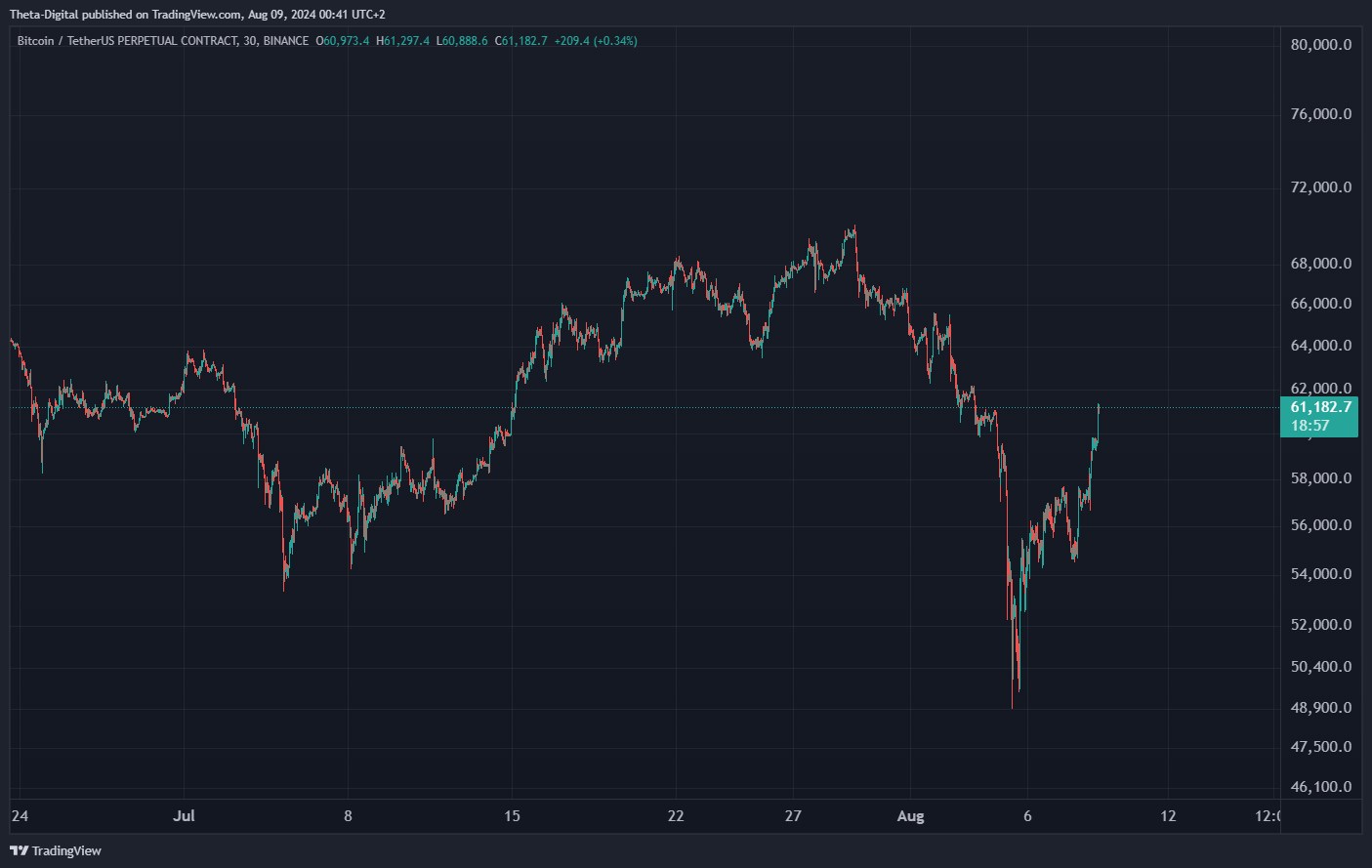Click the TradingView logo at bottom left

pos(56,850)
